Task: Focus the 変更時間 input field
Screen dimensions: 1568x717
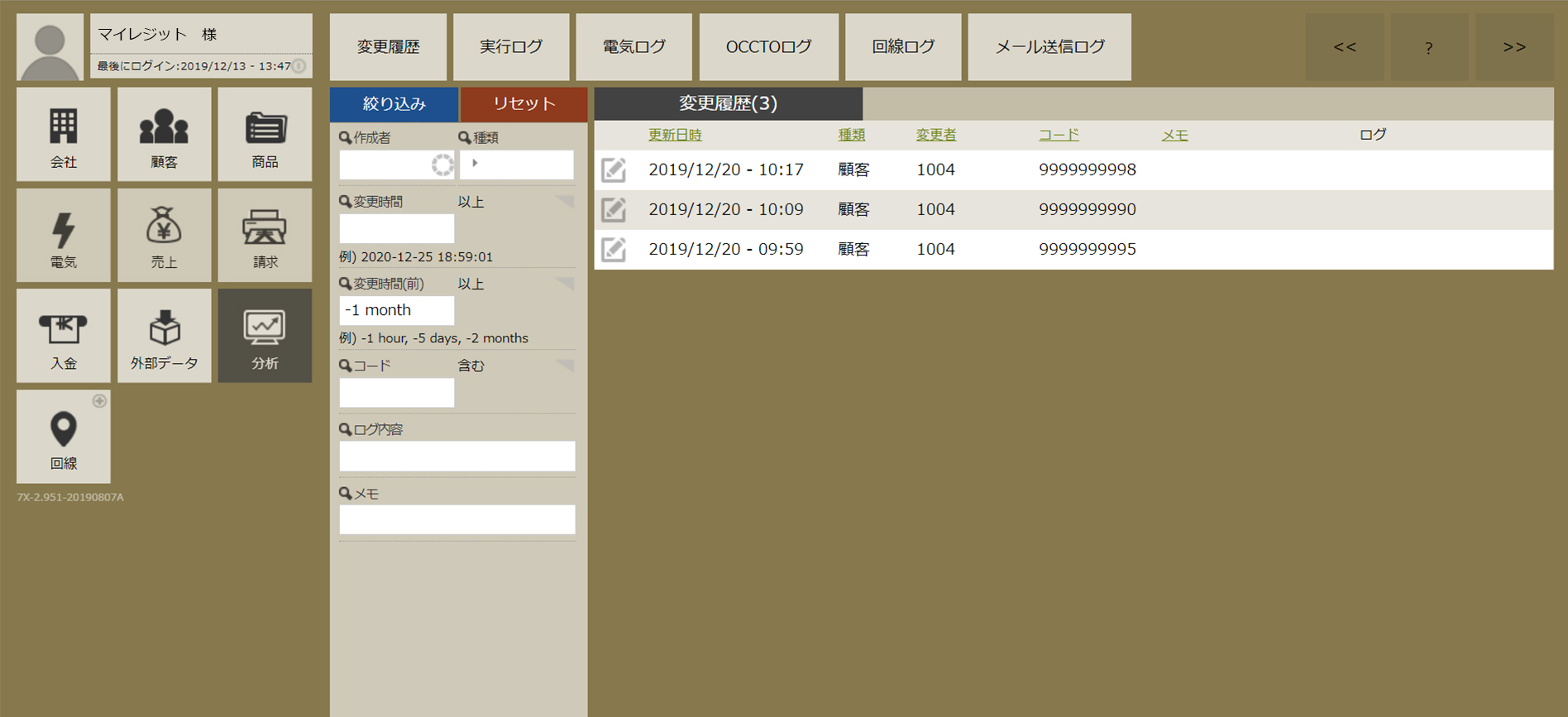Action: (397, 228)
